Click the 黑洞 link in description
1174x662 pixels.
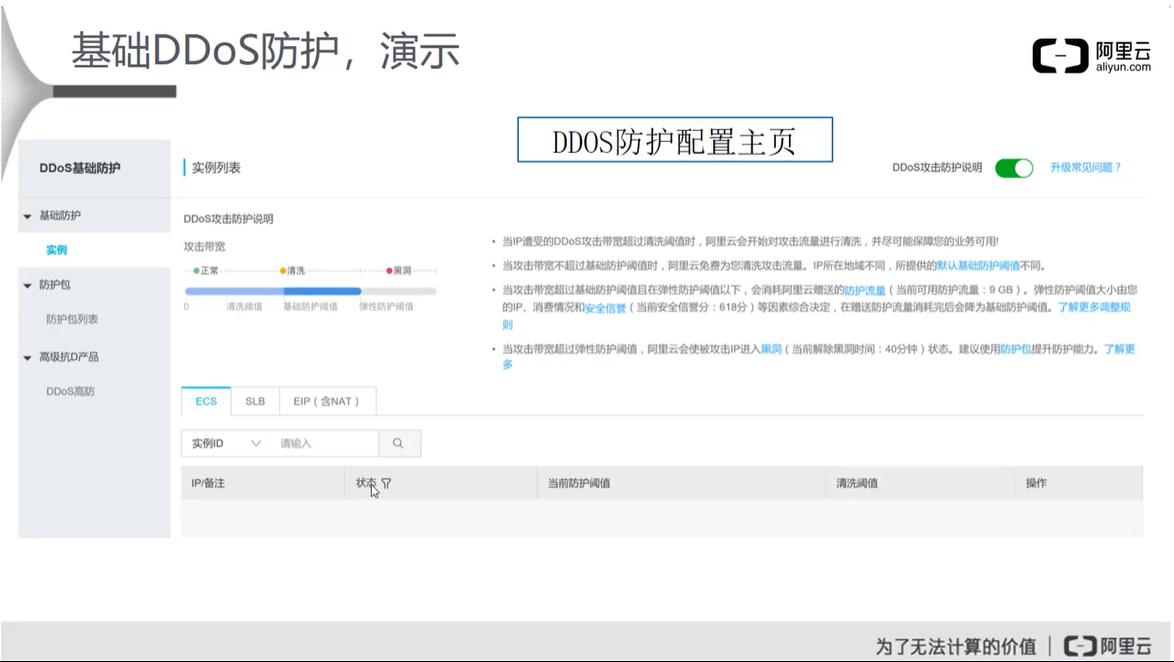point(771,349)
